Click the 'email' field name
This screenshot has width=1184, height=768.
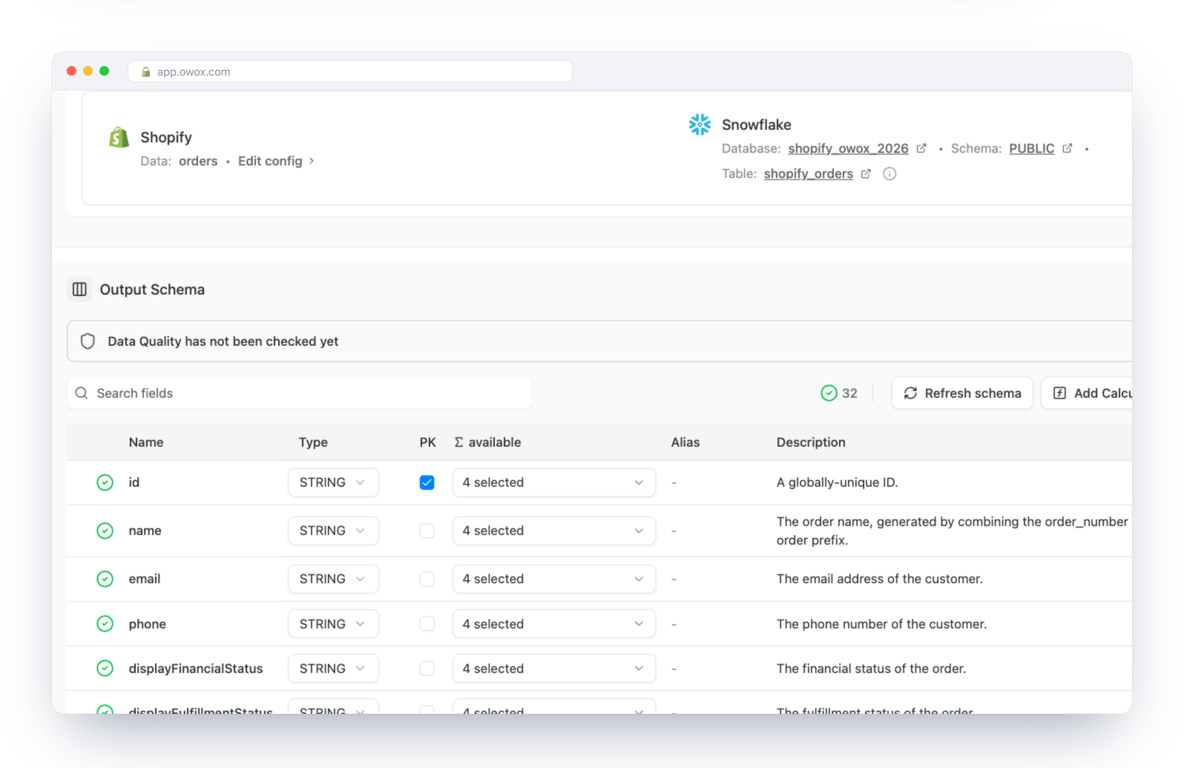point(144,579)
